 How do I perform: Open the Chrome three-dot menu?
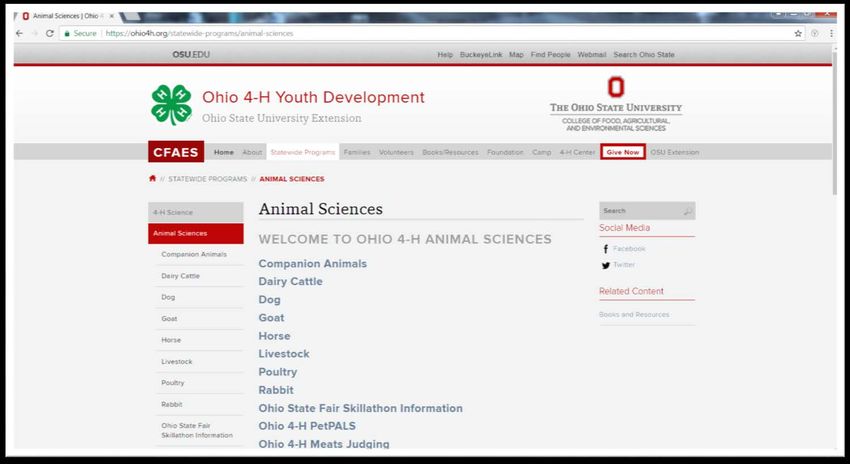832,33
